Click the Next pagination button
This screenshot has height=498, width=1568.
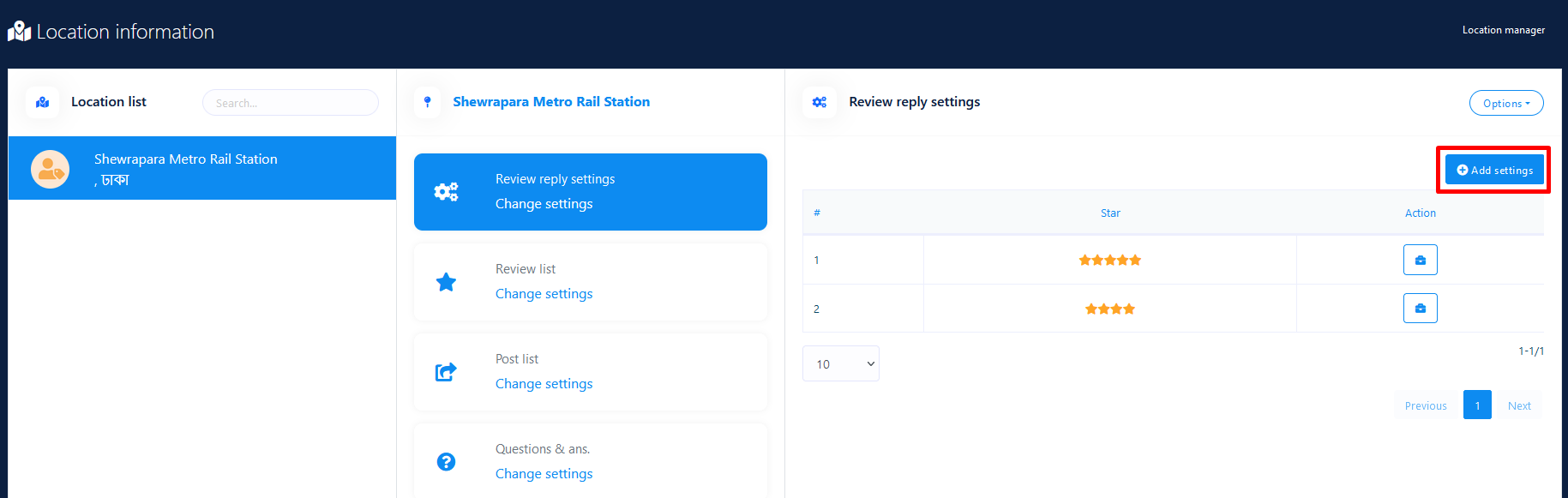click(x=1519, y=405)
